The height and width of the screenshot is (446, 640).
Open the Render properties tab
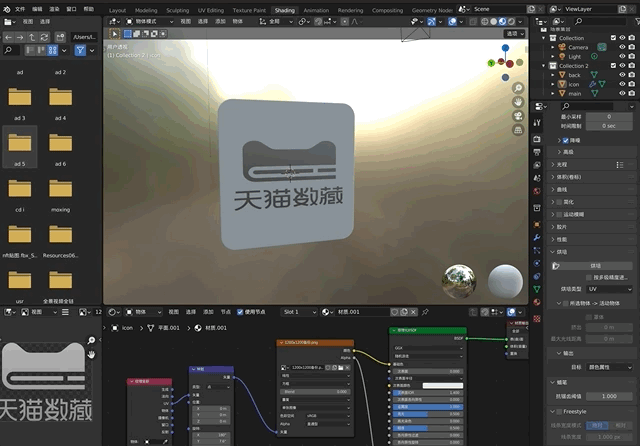point(537,139)
